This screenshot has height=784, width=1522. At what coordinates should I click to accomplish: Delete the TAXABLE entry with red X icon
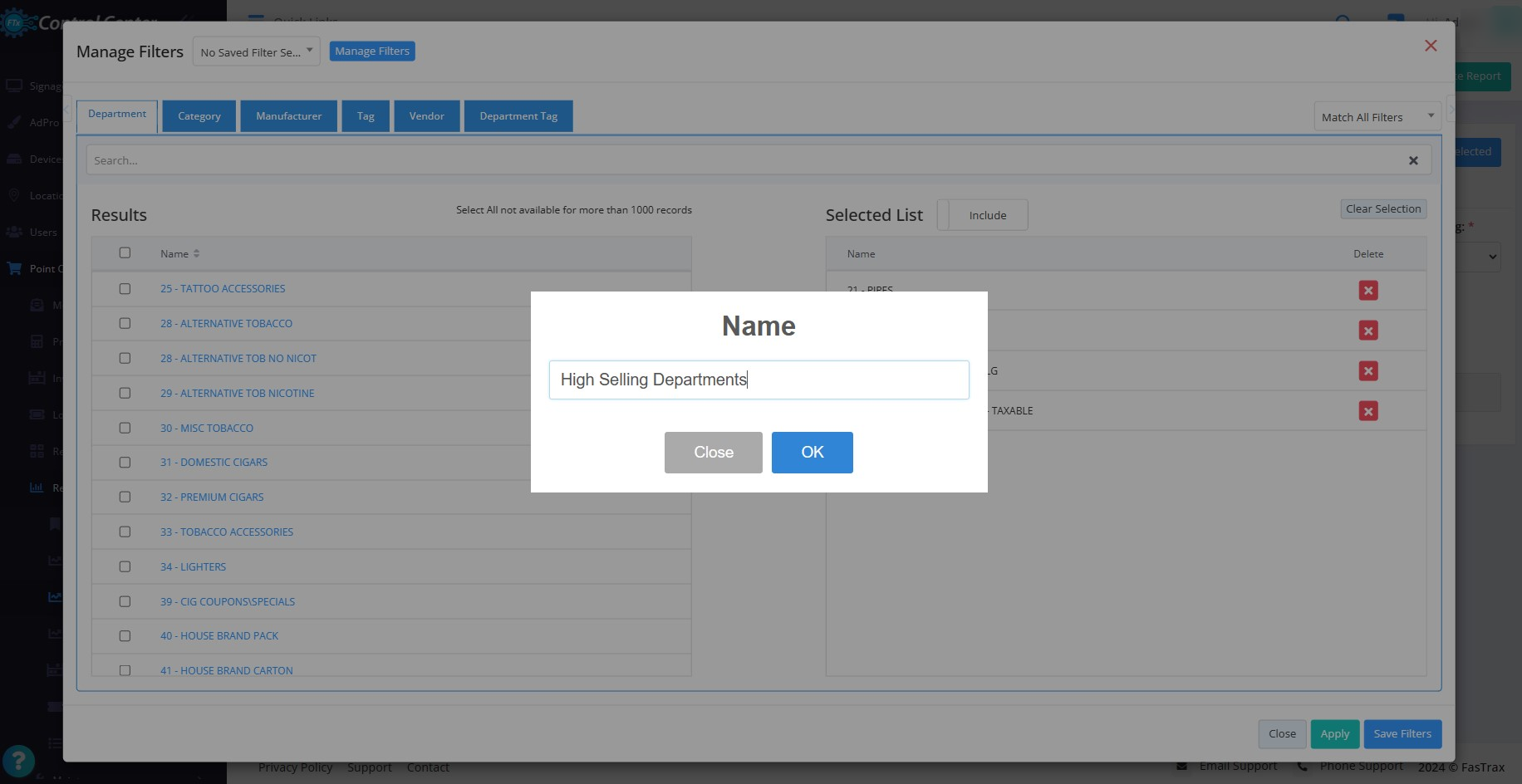click(1367, 411)
